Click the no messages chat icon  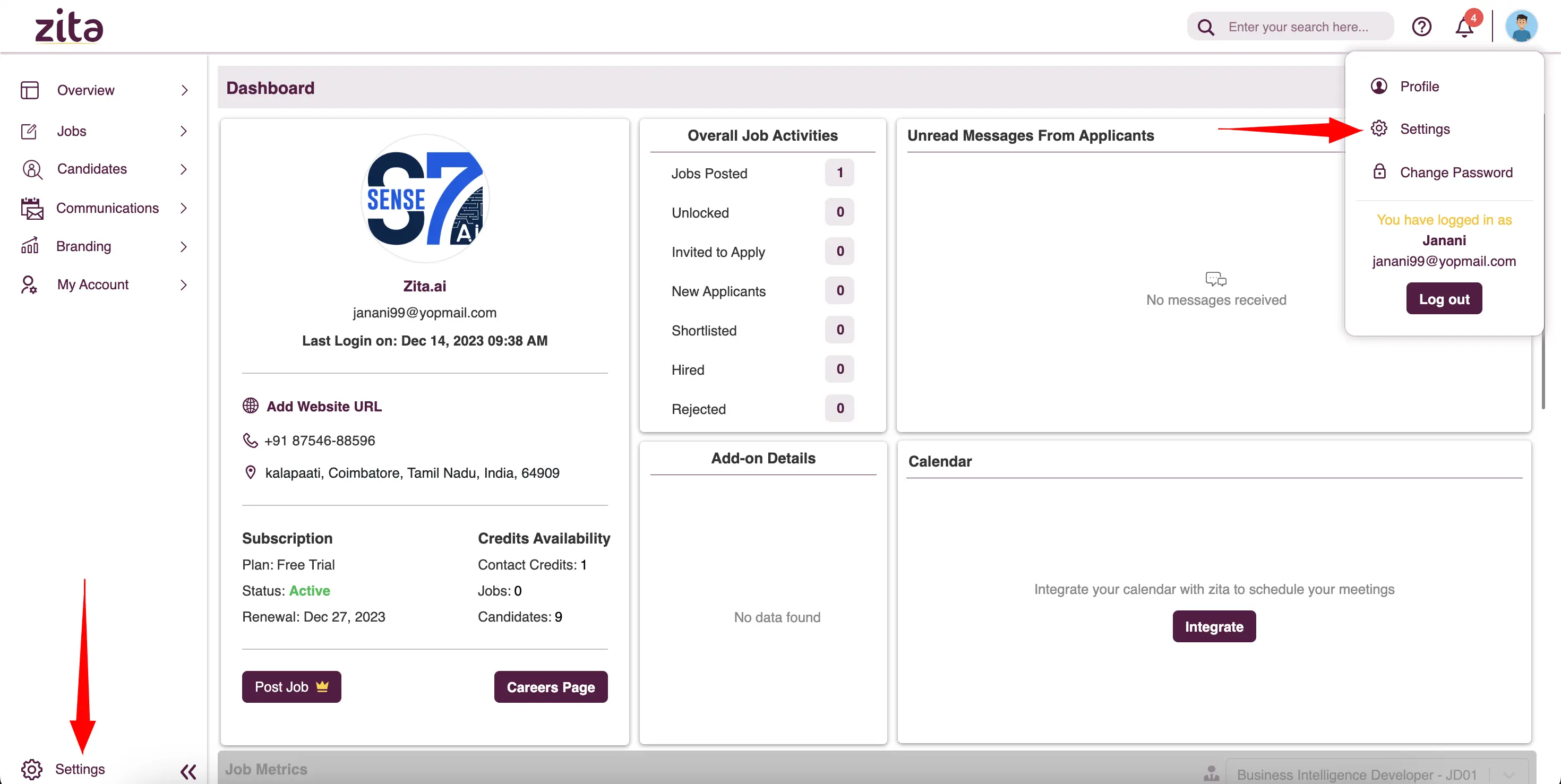click(1215, 279)
